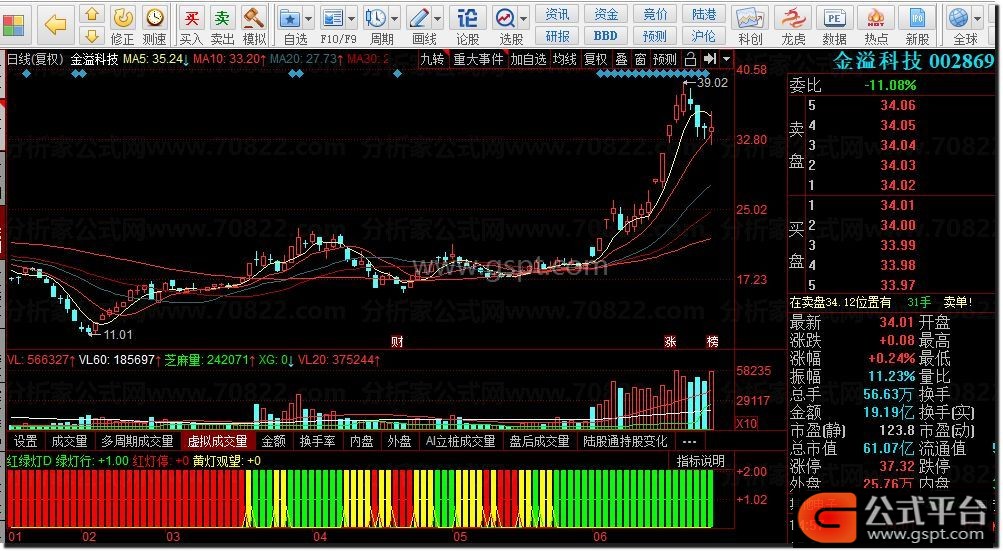Image resolution: width=1003 pixels, height=551 pixels.
Task: Open the 模拟 gavel simulation icon
Action: tap(254, 18)
